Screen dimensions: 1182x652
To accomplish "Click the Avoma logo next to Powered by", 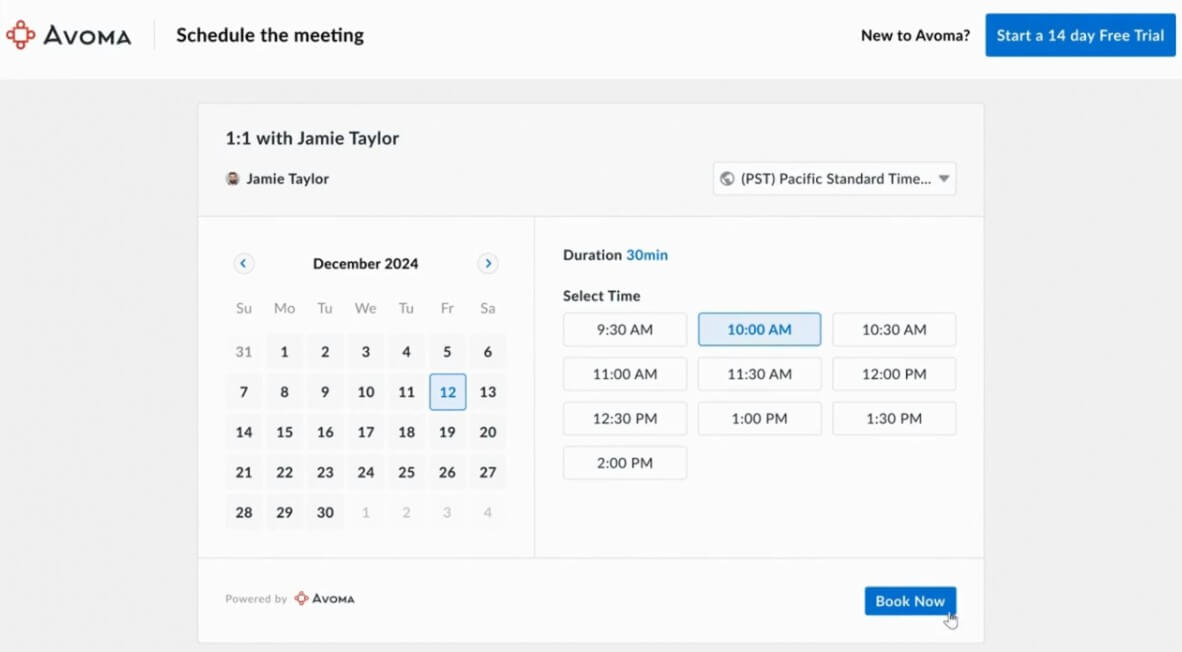I will (324, 598).
